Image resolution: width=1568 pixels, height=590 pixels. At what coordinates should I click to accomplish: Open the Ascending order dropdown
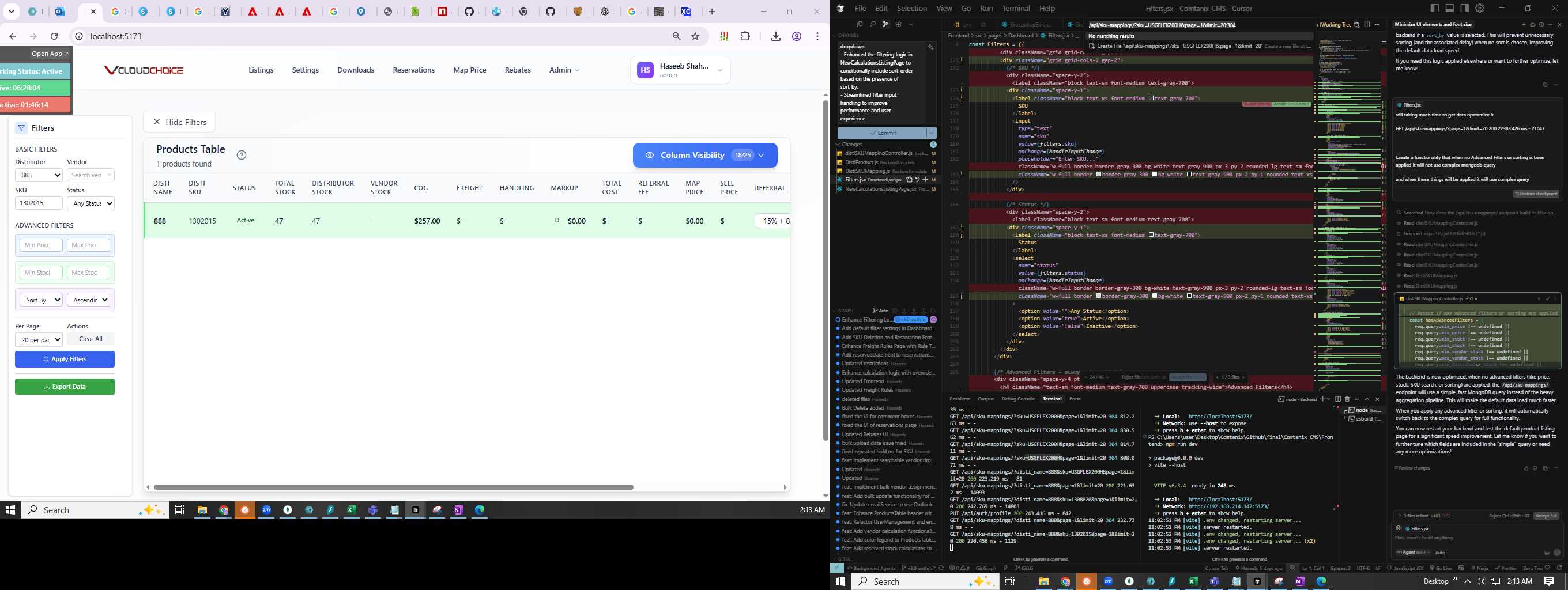point(88,300)
